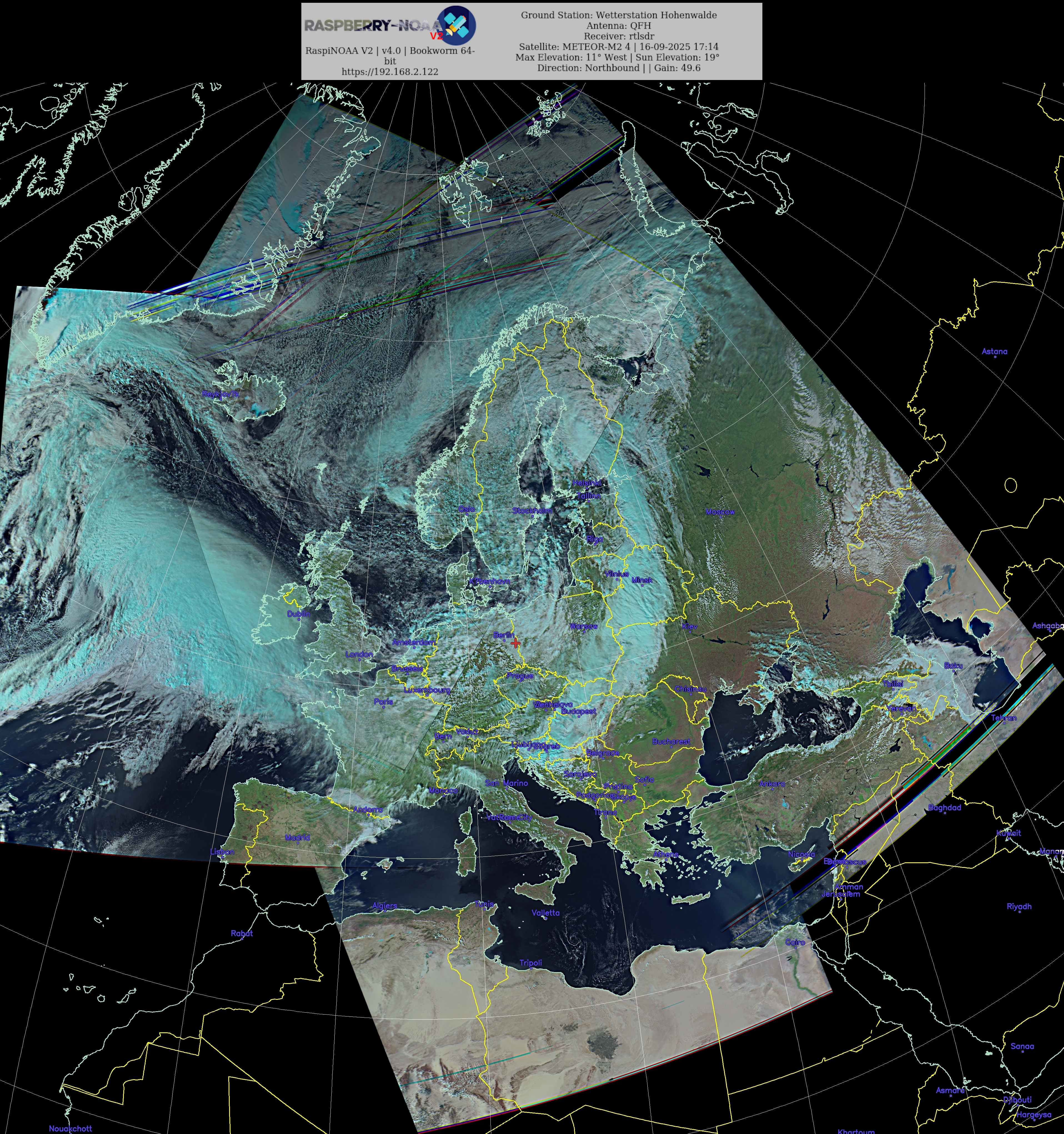Image resolution: width=1064 pixels, height=1134 pixels.
Task: Click the Vilnius city label
Action: [616, 574]
